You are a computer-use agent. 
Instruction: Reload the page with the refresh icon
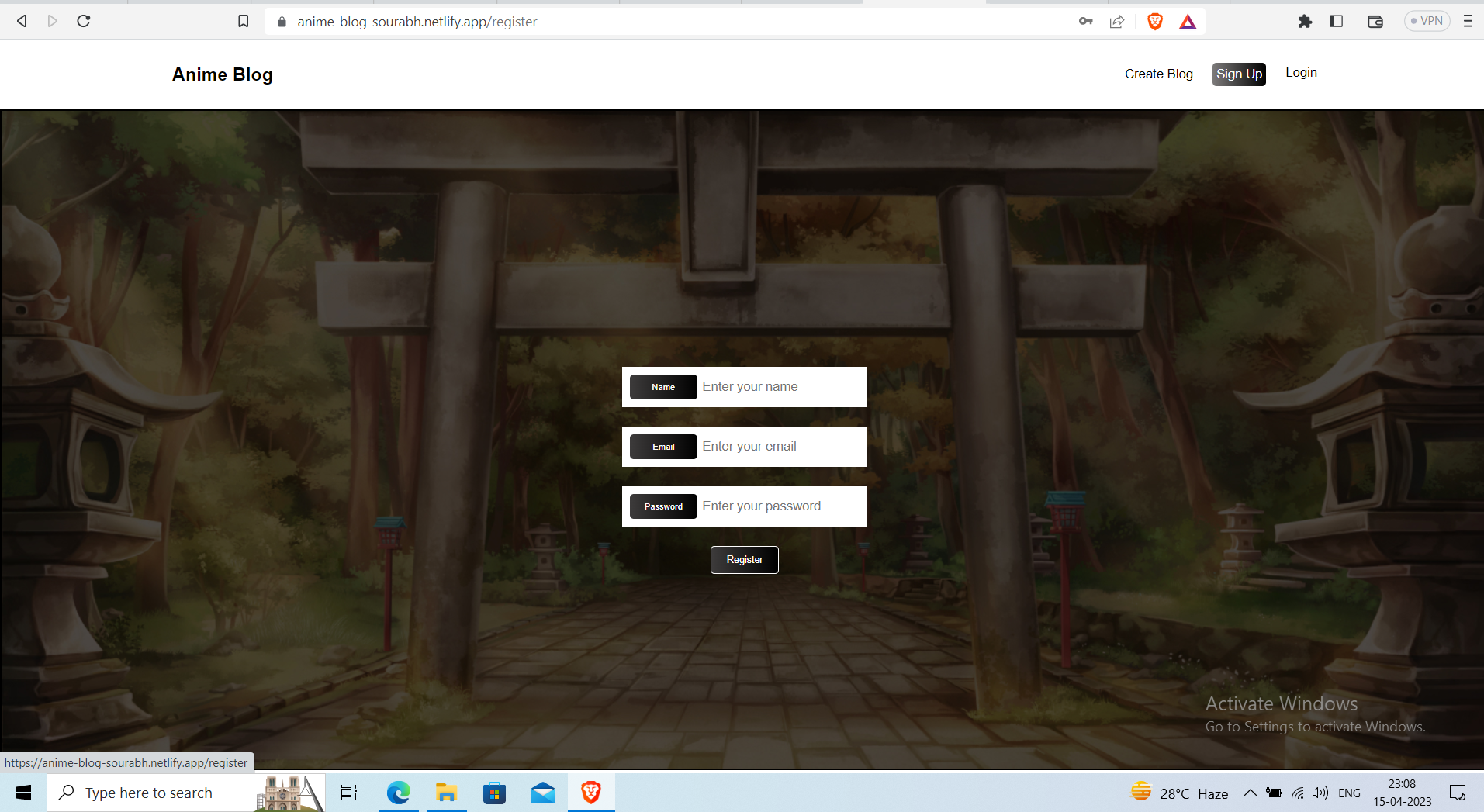tap(84, 21)
